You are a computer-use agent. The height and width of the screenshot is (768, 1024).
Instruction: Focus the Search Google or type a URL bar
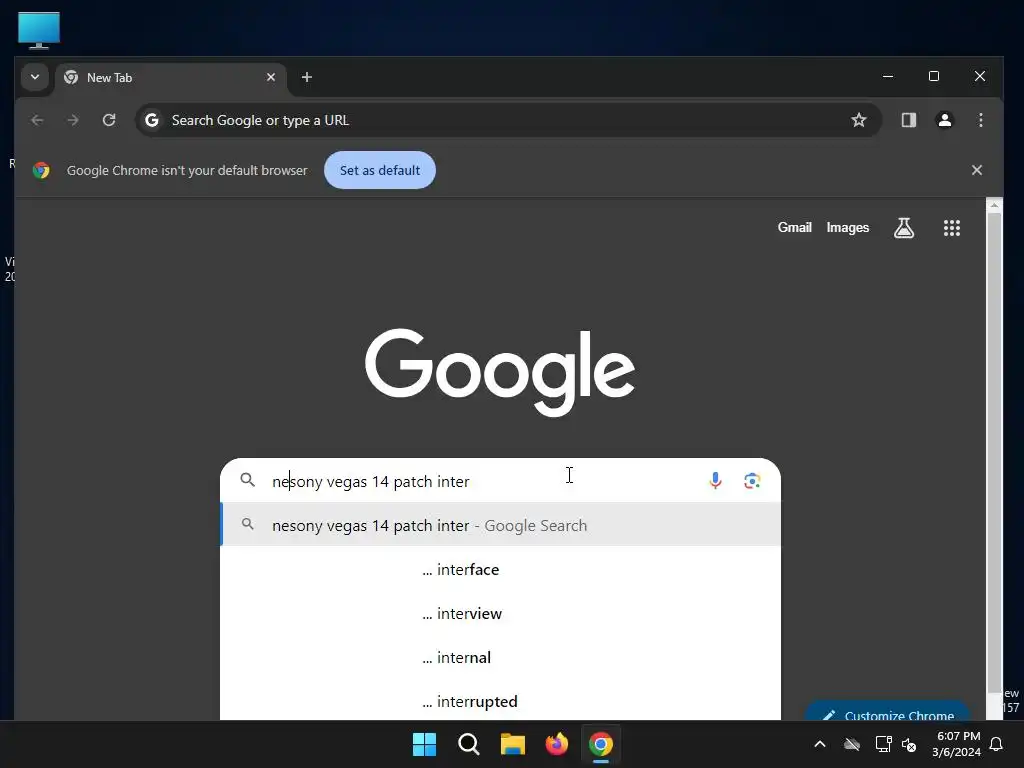pyautogui.click(x=508, y=120)
